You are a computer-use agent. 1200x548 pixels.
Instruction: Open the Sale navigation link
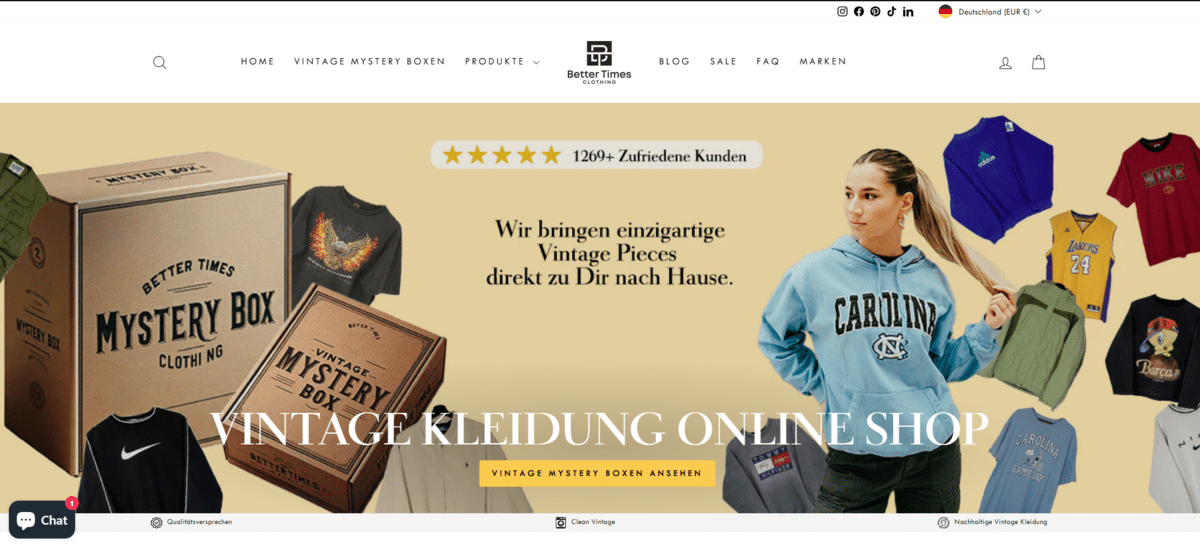[724, 62]
